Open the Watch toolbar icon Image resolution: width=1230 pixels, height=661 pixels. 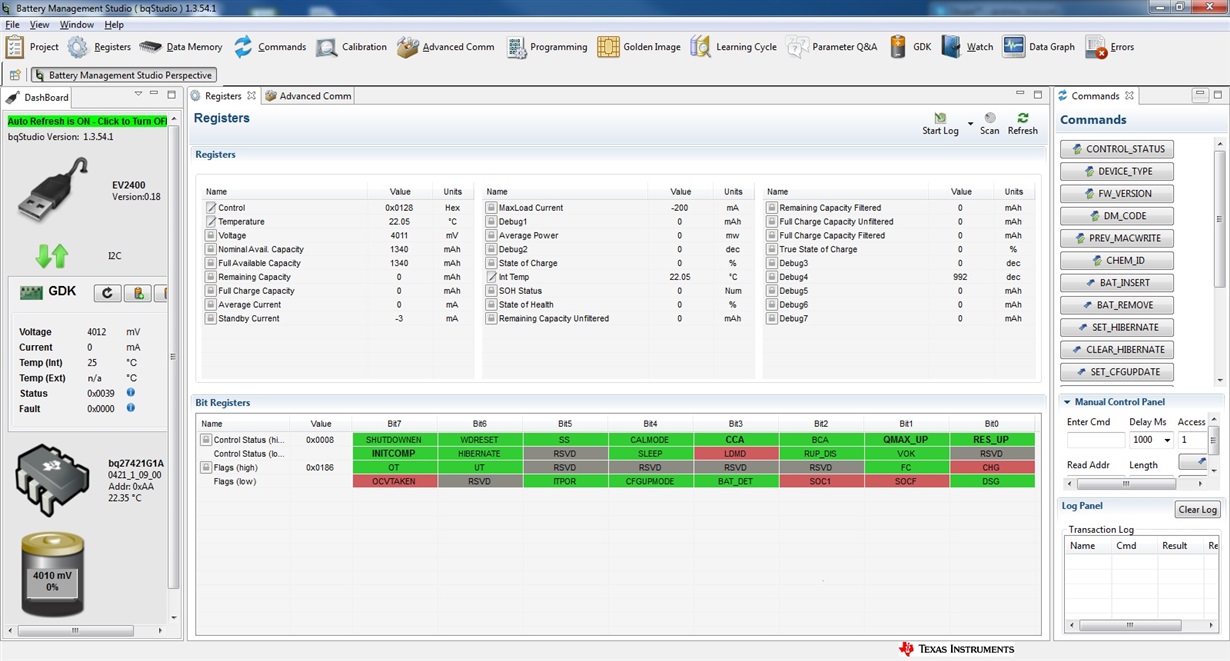tap(951, 47)
